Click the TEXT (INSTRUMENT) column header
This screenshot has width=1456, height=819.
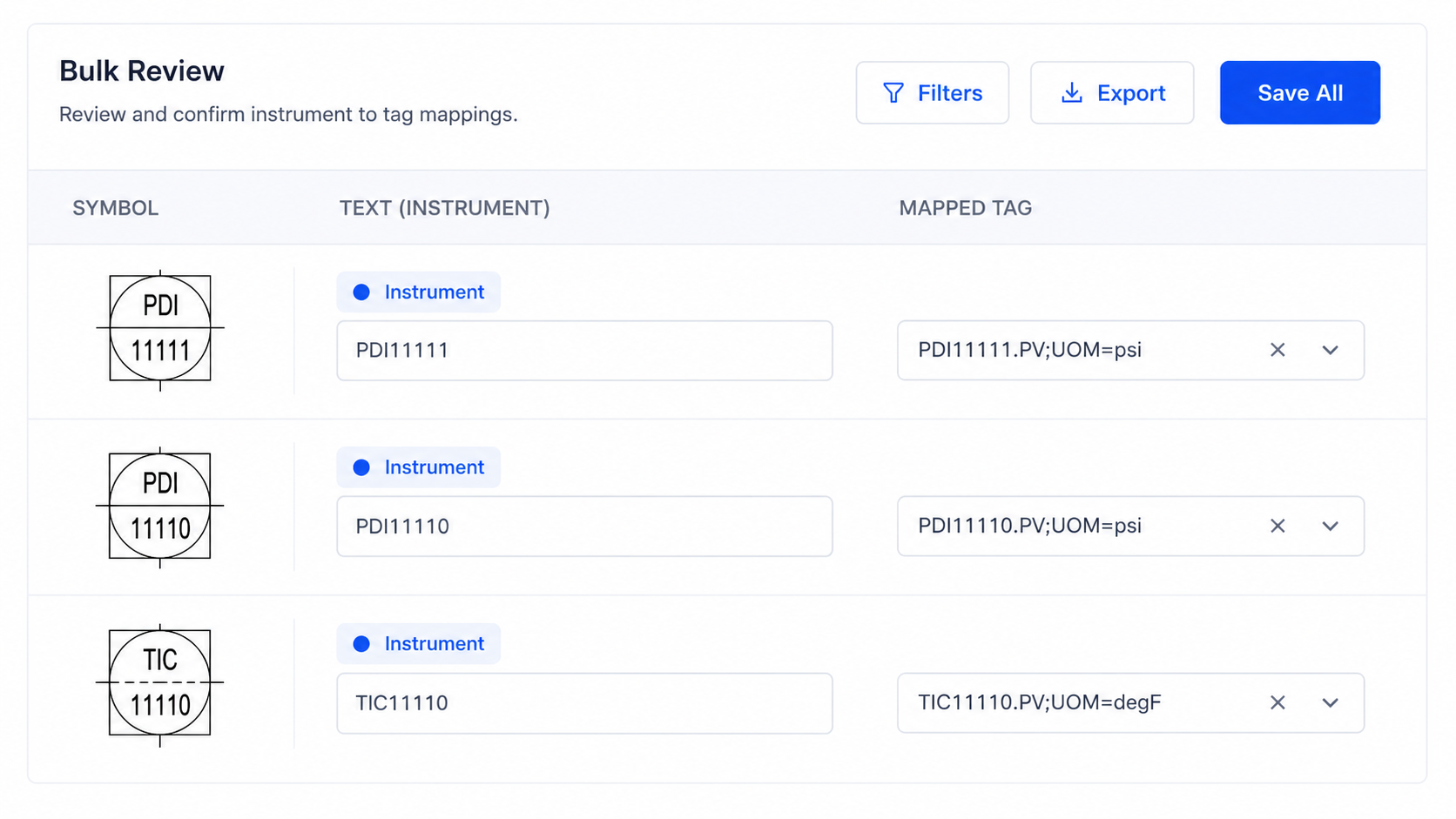point(444,208)
